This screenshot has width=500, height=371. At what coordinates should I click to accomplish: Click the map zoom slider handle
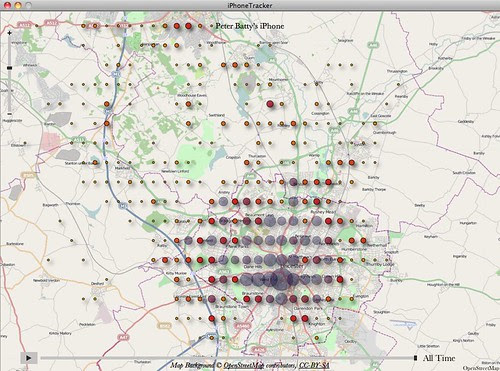[9, 68]
